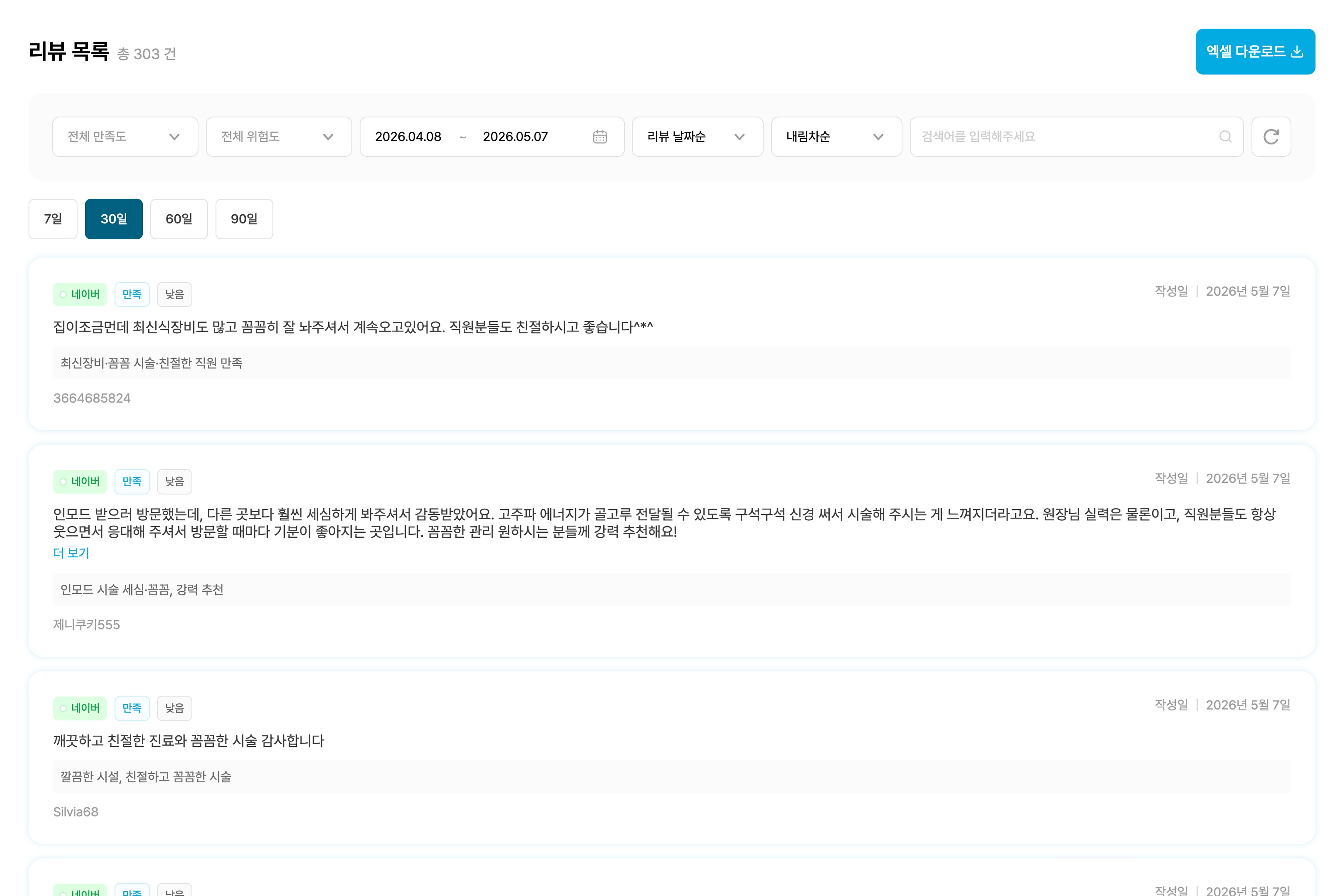Click the 리뷰 목록 heading
The image size is (1343, 896).
(69, 51)
